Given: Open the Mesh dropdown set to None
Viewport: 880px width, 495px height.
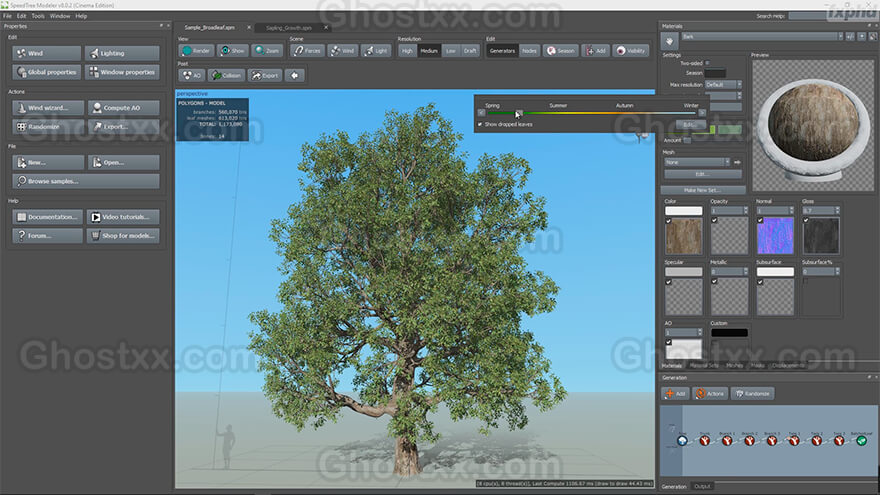Looking at the screenshot, I should point(697,162).
